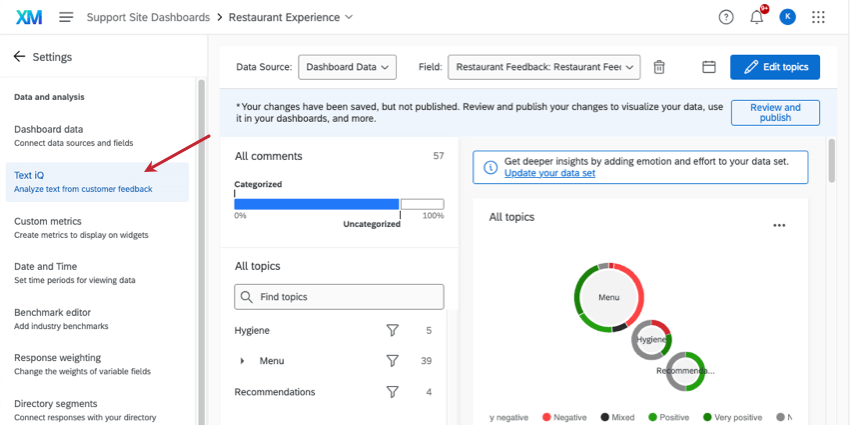
Task: Click the Find topics search field
Action: [339, 297]
